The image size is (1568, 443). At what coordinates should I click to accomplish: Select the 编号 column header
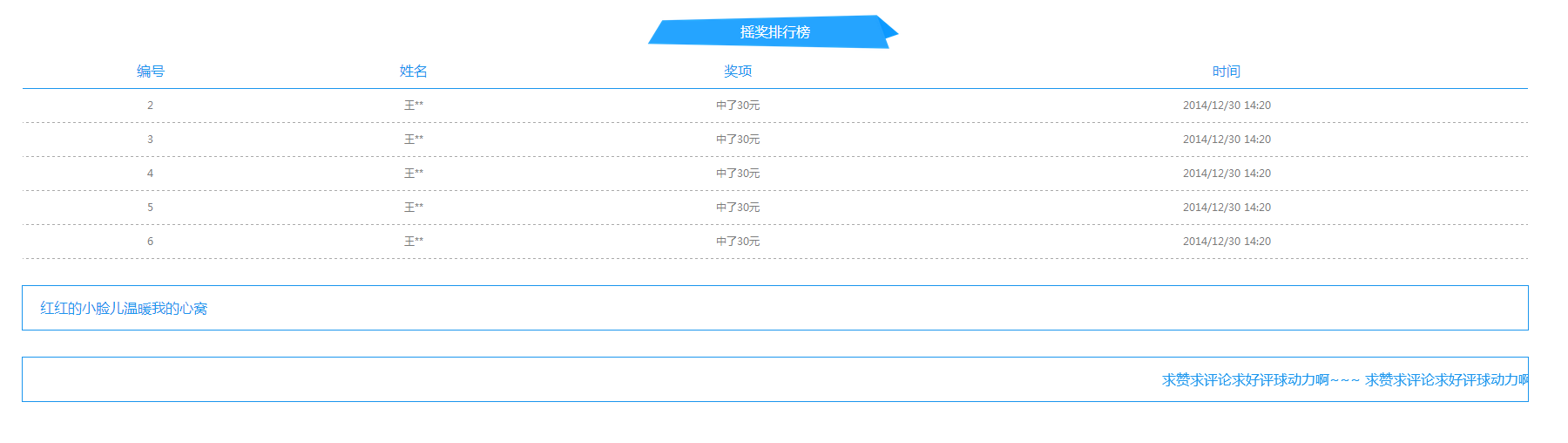tap(151, 72)
